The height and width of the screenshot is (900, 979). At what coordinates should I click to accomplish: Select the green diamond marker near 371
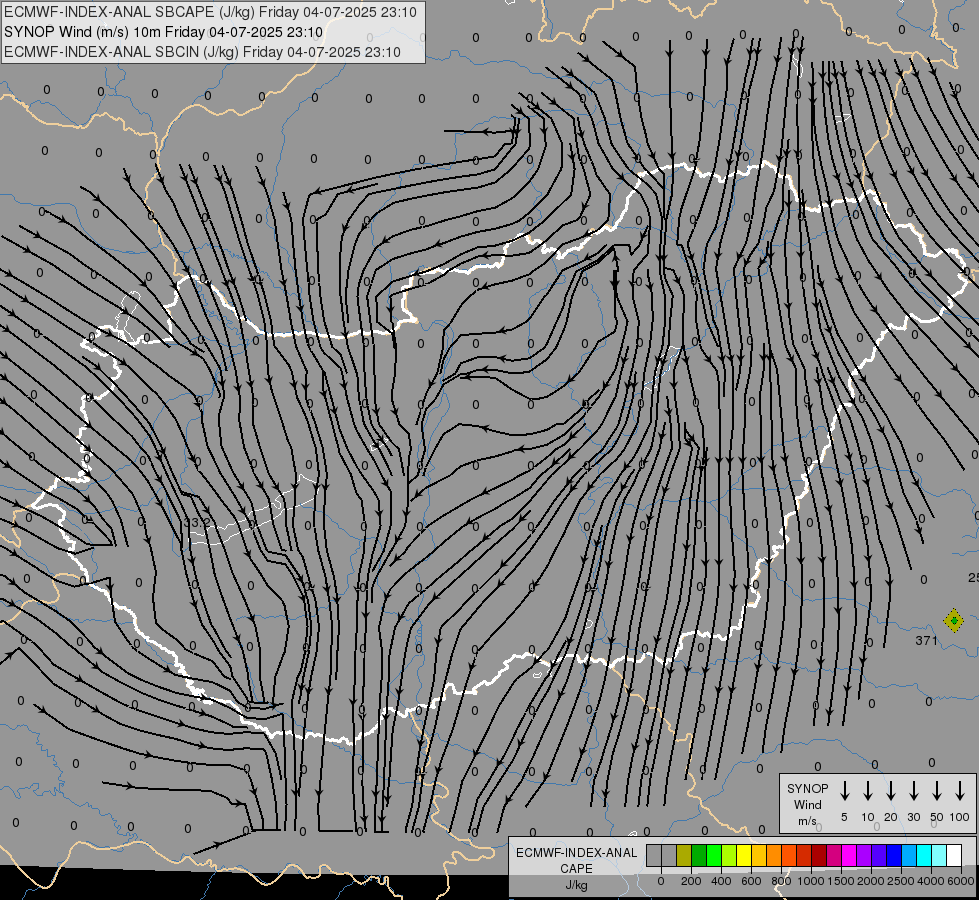(953, 621)
